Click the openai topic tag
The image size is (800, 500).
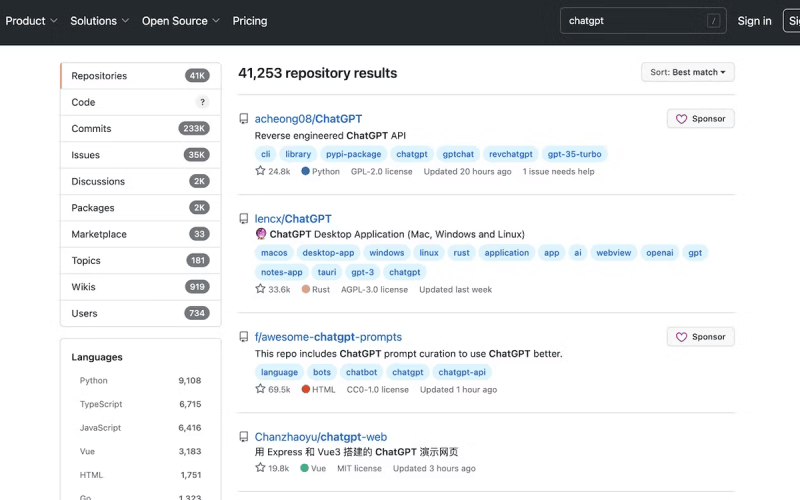(x=660, y=253)
